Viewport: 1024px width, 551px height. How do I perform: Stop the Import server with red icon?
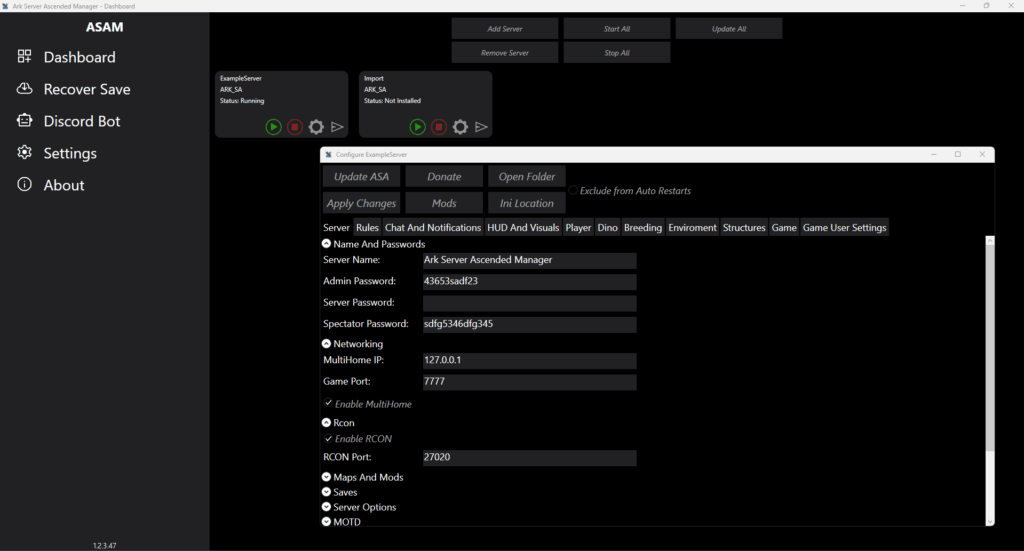pos(439,127)
